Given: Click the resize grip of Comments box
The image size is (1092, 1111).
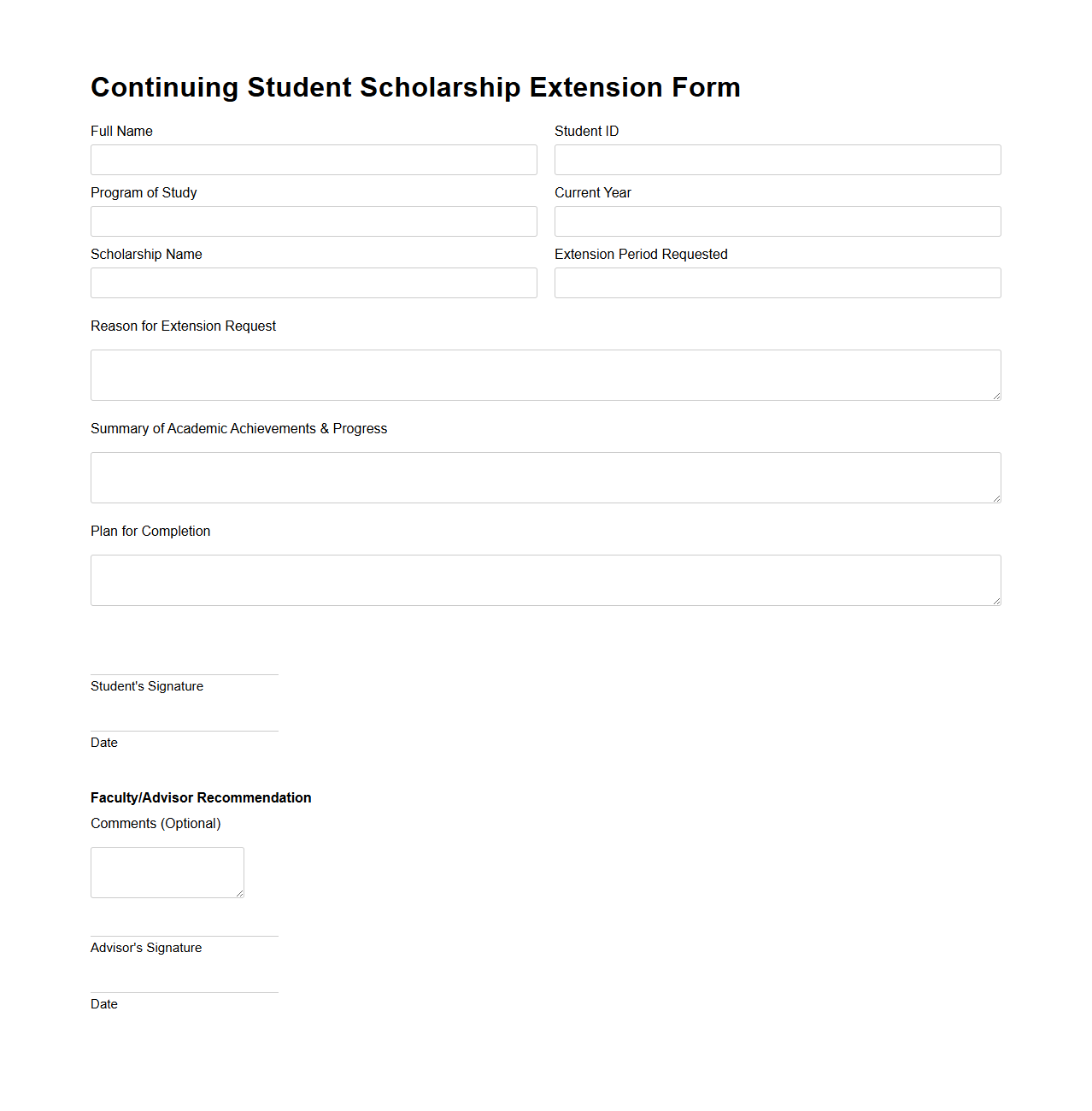Looking at the screenshot, I should coord(239,893).
